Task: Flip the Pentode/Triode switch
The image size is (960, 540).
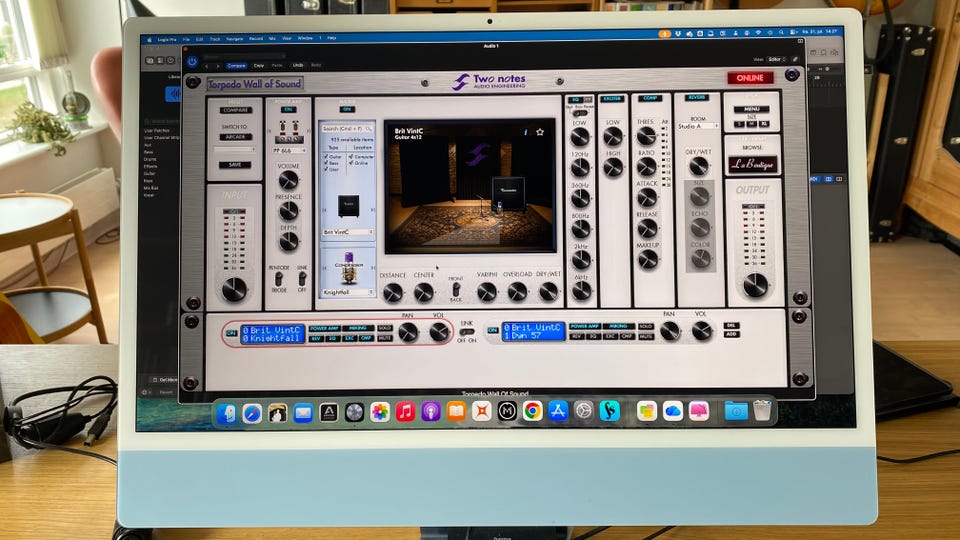Action: [x=279, y=279]
